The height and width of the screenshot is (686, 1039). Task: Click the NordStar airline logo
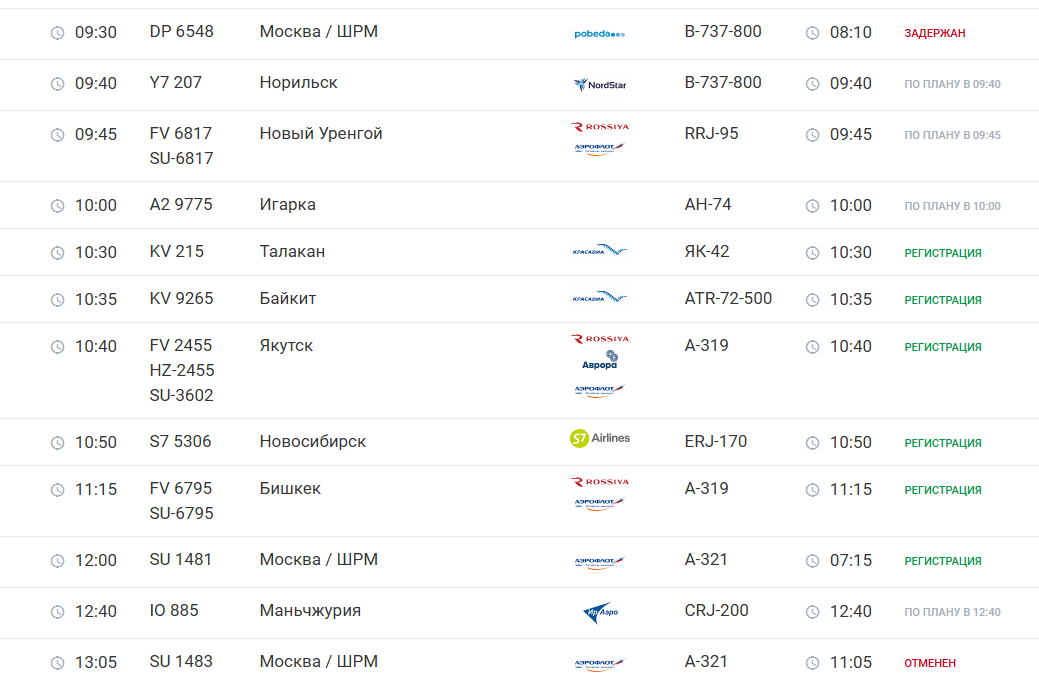[x=600, y=85]
